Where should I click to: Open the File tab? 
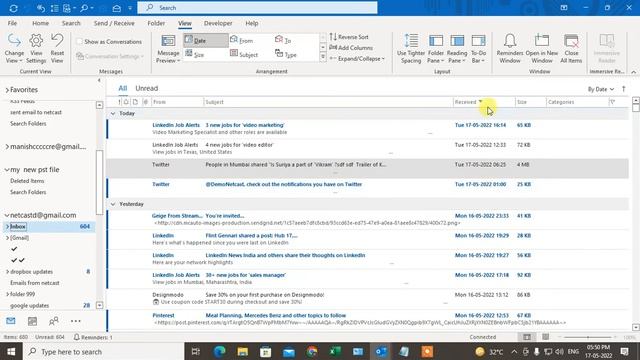[12, 23]
